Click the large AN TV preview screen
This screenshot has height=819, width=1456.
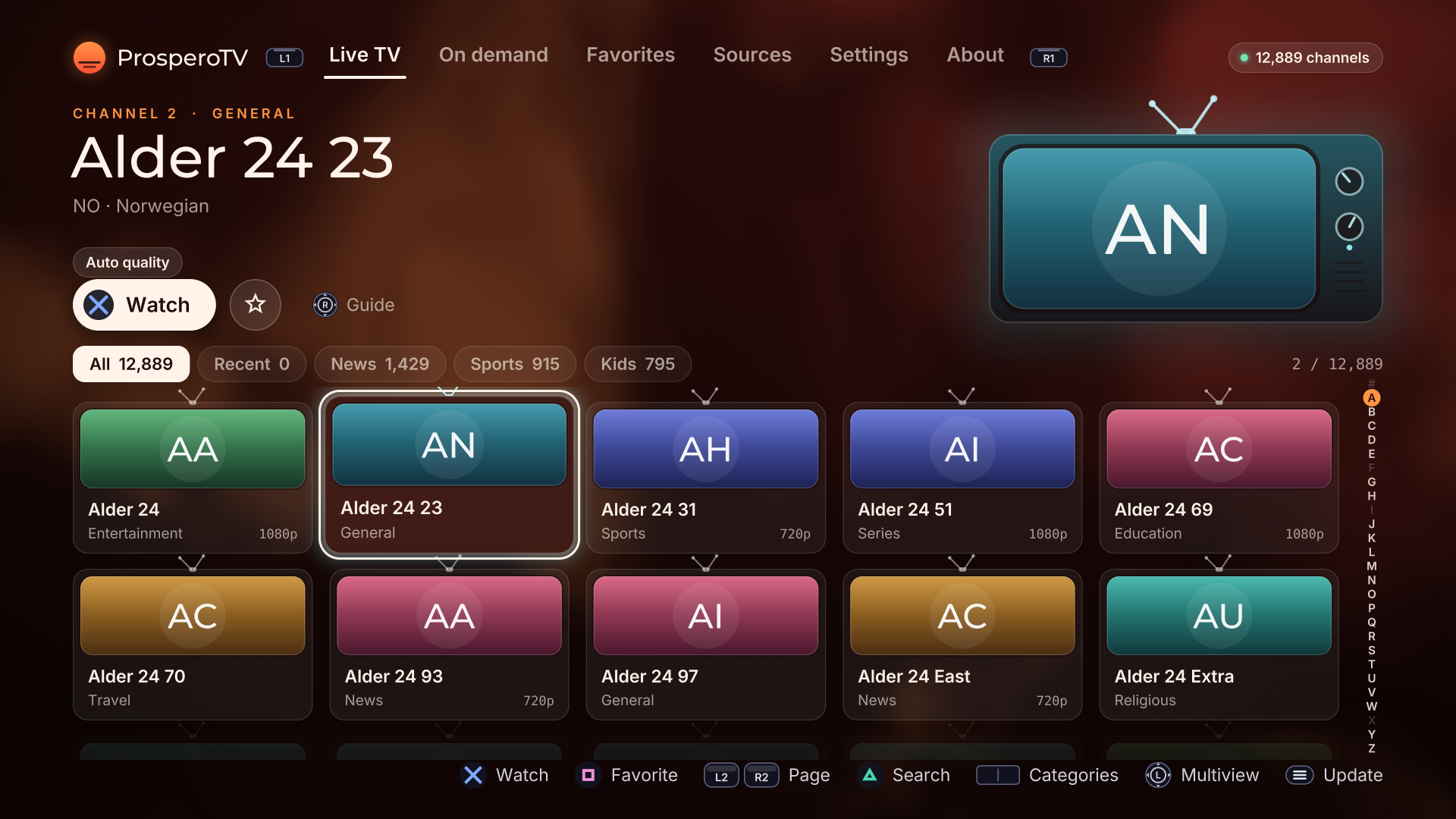tap(1159, 227)
